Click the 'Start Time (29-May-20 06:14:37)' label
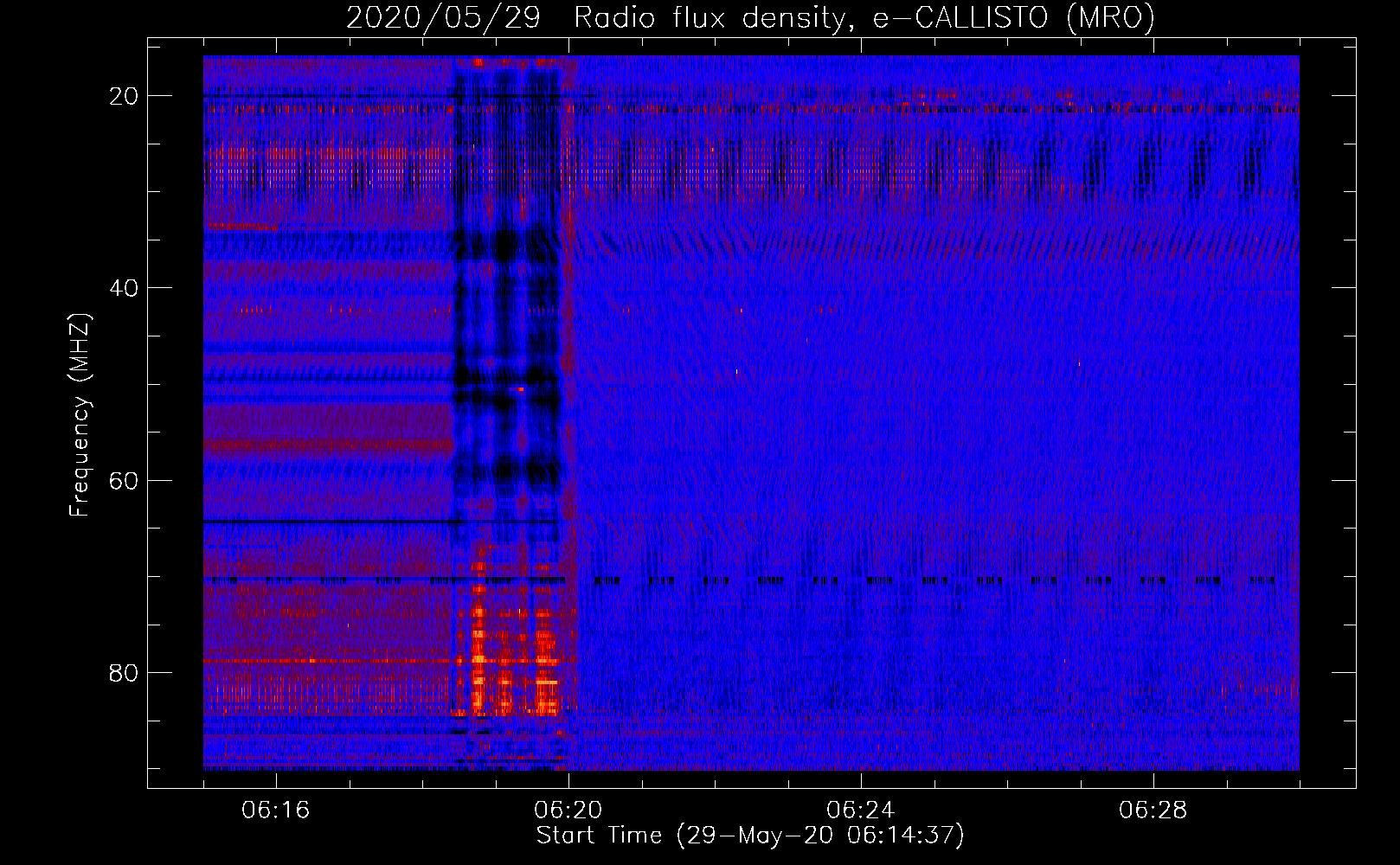This screenshot has width=1400, height=865. pos(750,836)
